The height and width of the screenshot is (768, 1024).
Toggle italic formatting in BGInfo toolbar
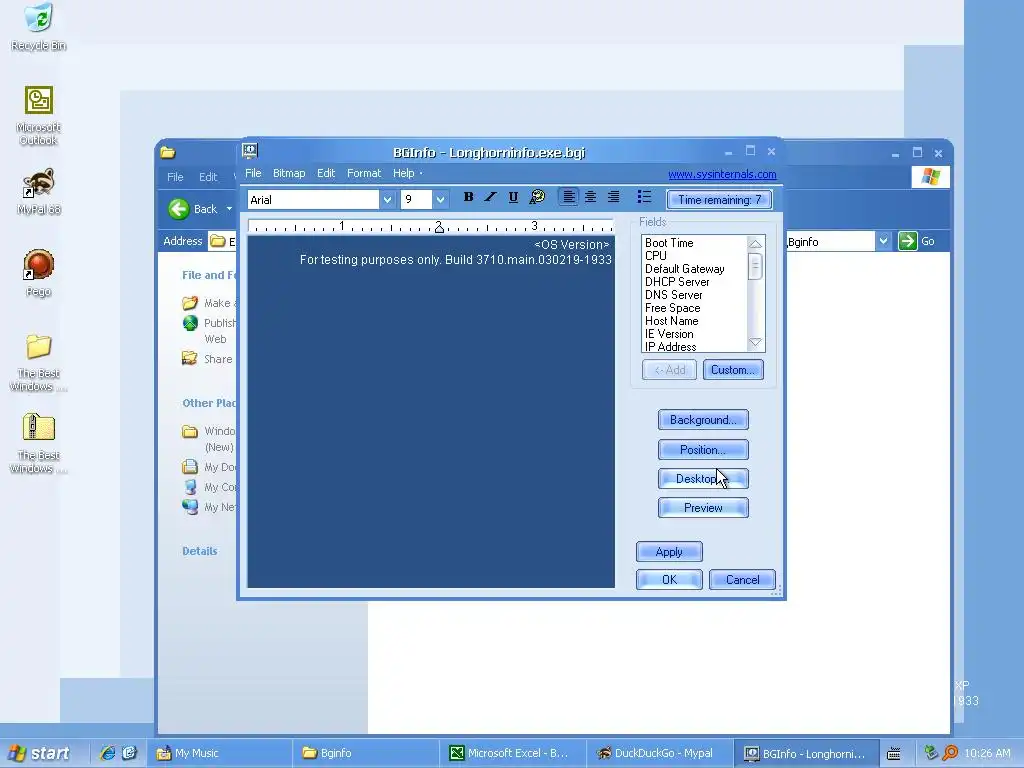pos(490,197)
